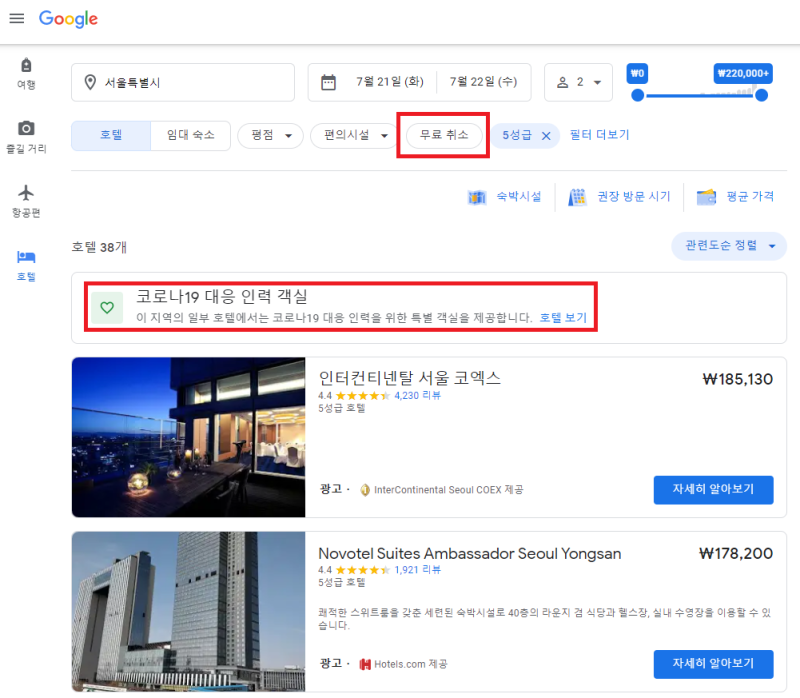Click the person icon in guests selector

562,82
